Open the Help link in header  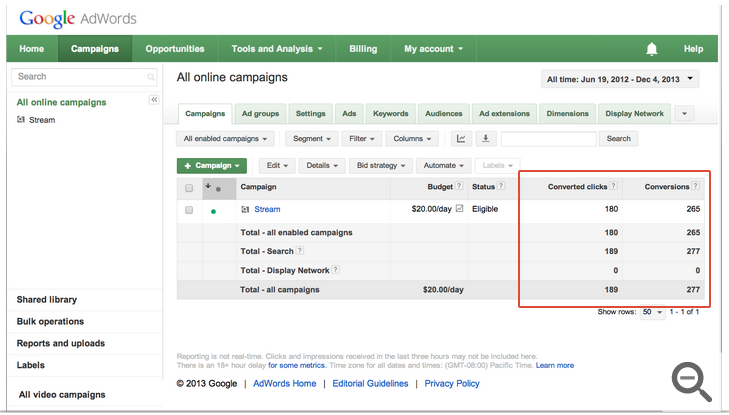tap(693, 49)
